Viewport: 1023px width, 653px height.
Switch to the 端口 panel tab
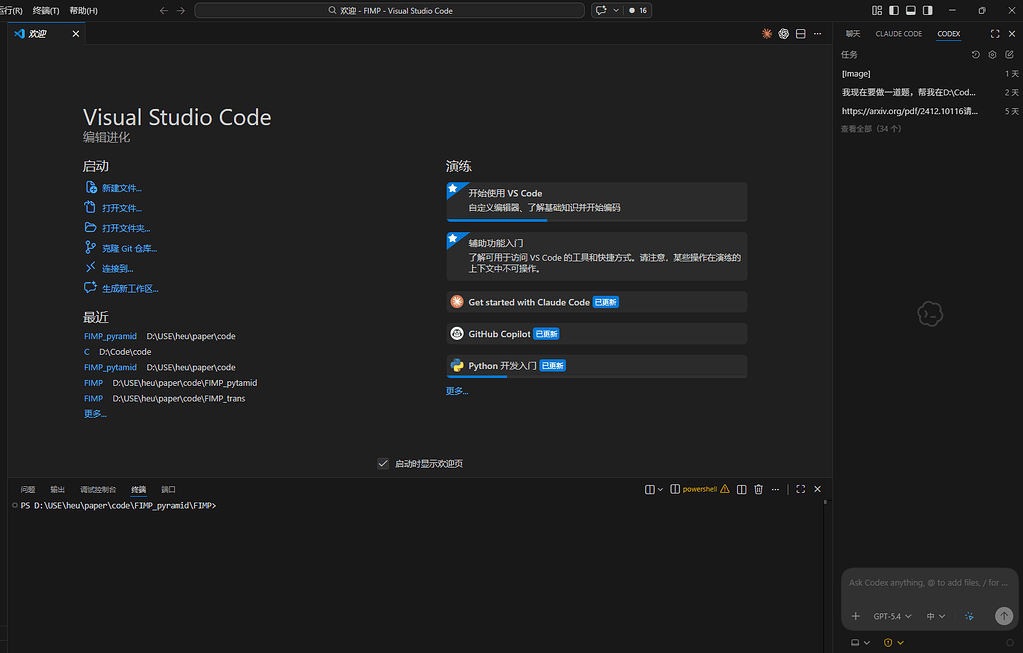(168, 489)
